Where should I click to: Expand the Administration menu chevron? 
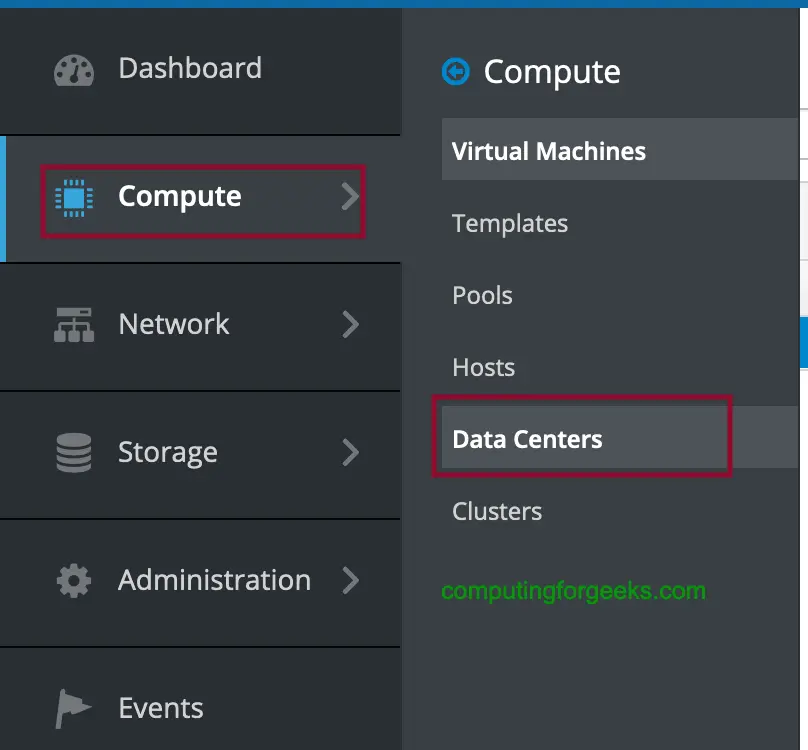350,580
